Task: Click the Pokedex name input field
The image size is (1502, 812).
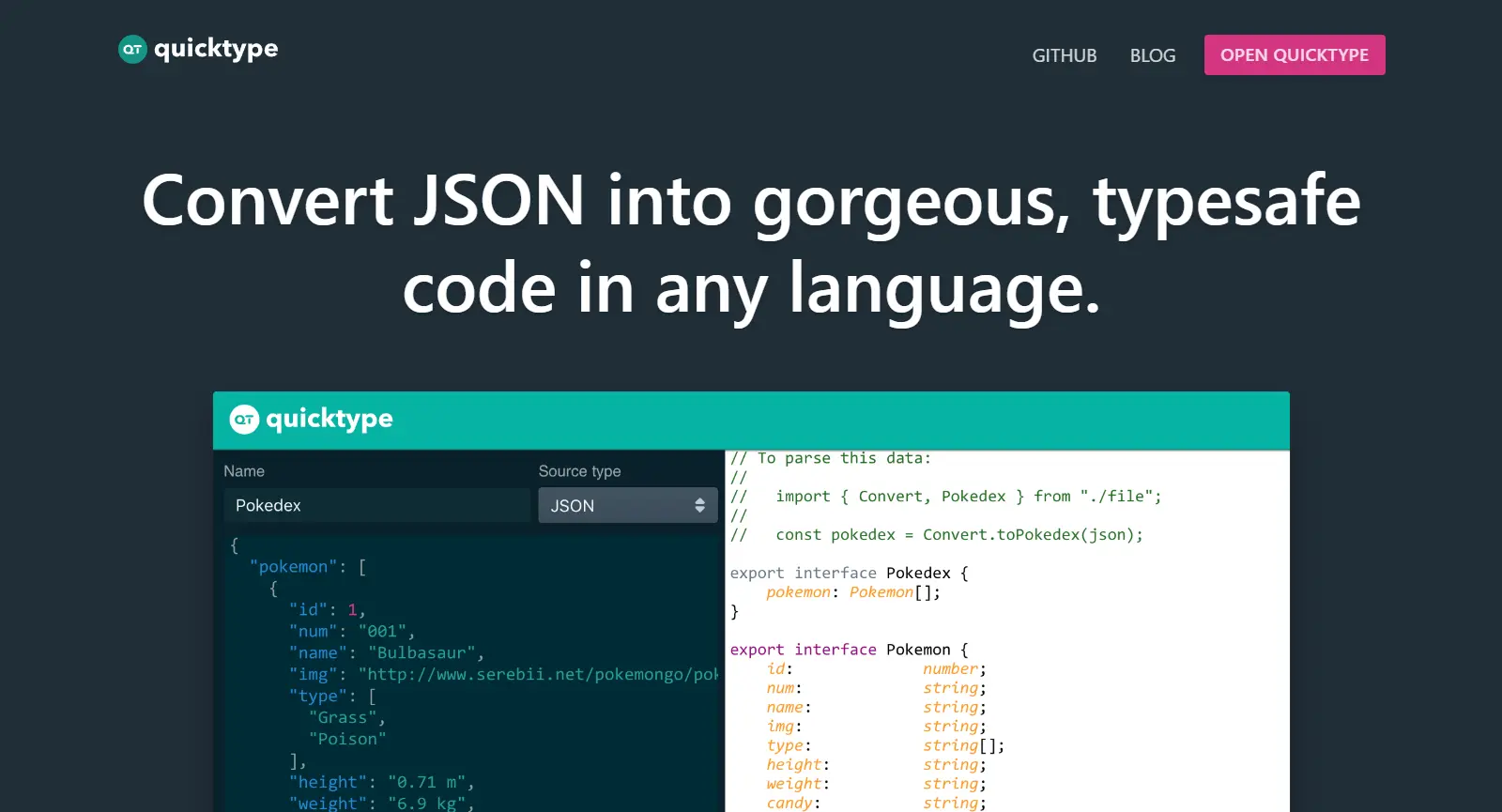Action: pyautogui.click(x=376, y=505)
